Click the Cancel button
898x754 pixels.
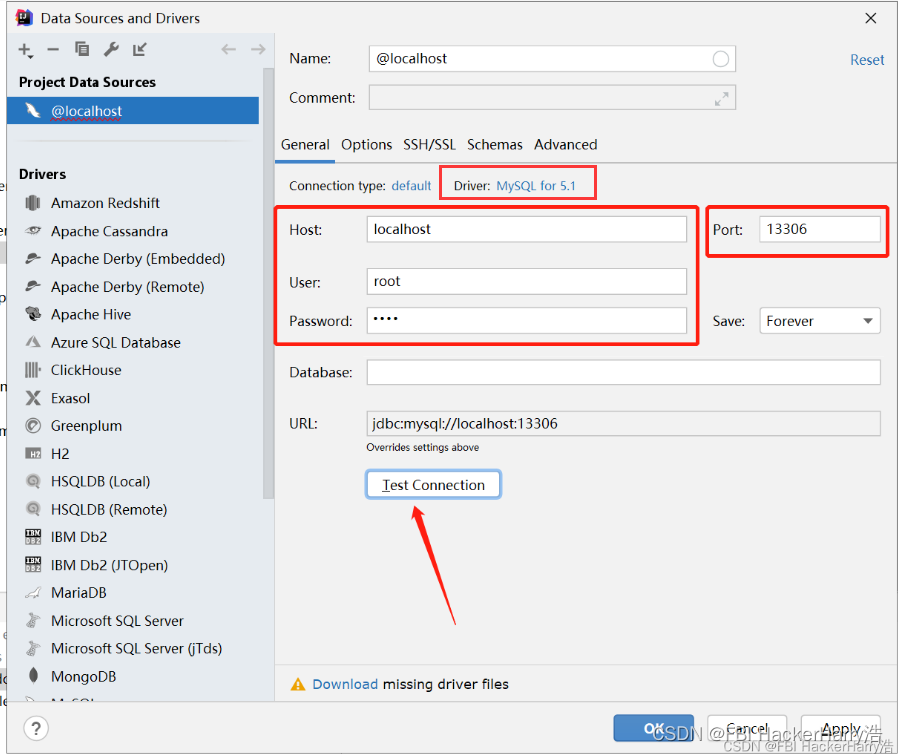click(x=747, y=728)
